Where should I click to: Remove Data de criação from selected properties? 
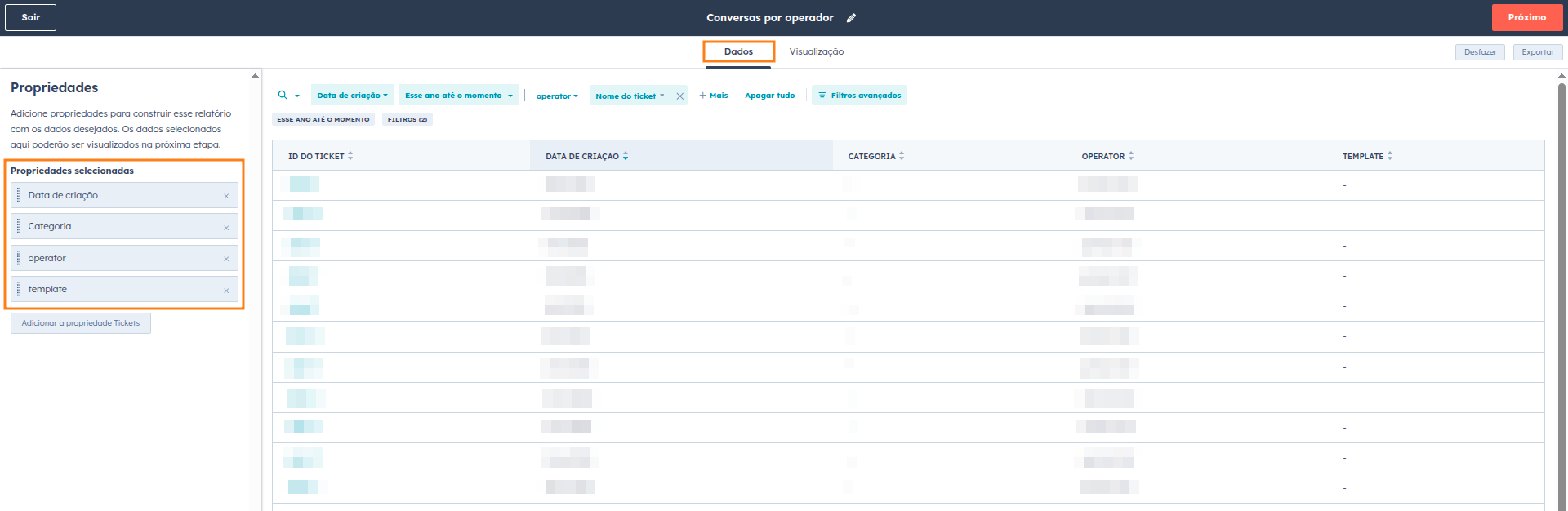[226, 196]
